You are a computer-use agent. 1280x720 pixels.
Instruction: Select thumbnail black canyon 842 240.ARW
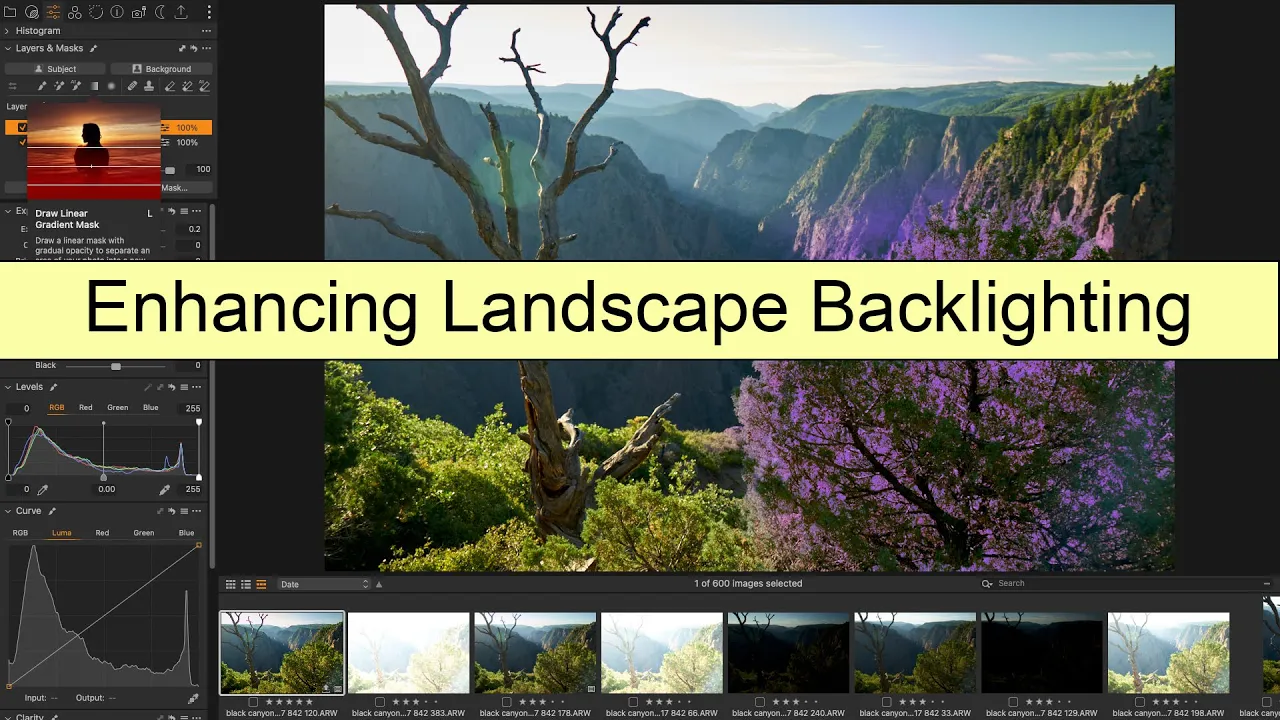tap(788, 653)
